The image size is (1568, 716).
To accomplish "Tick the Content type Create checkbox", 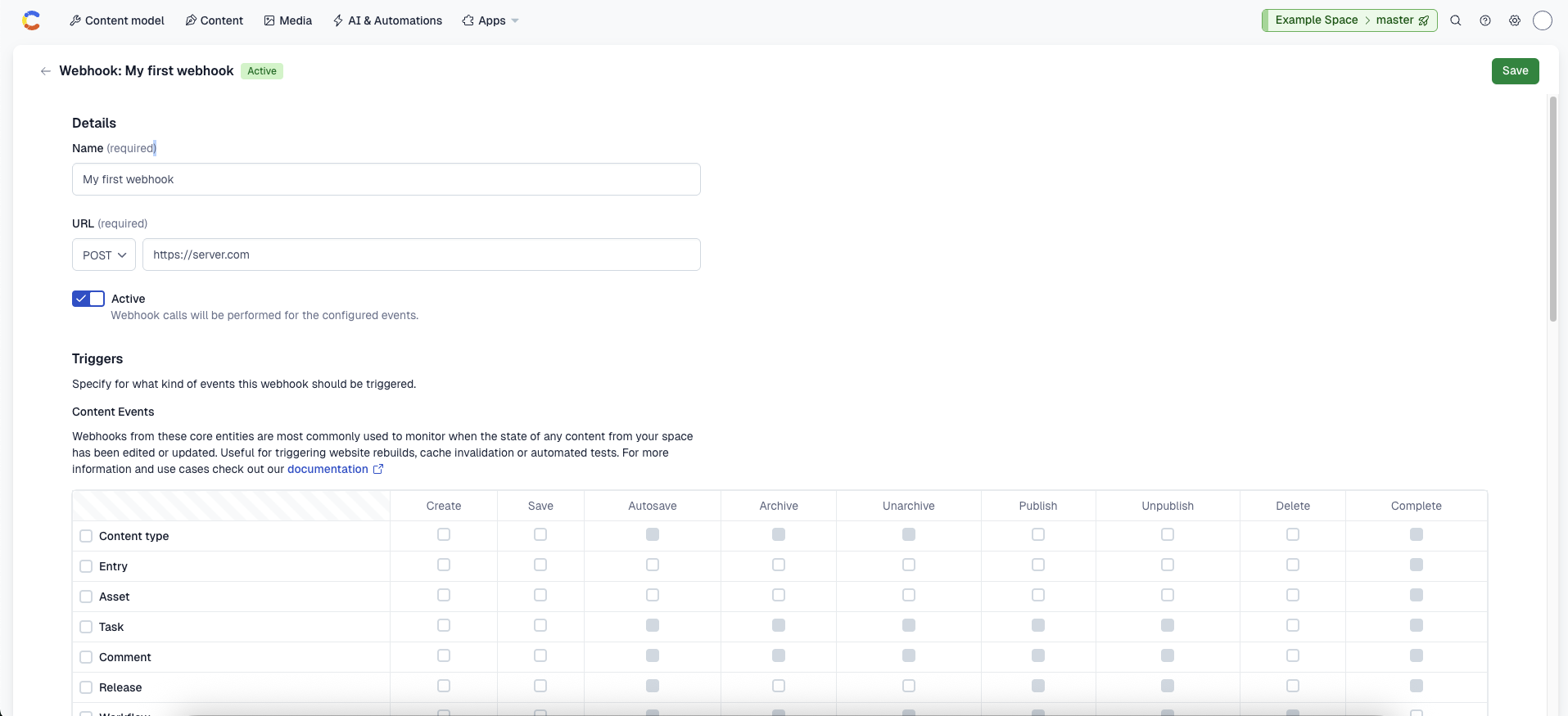I will (444, 534).
